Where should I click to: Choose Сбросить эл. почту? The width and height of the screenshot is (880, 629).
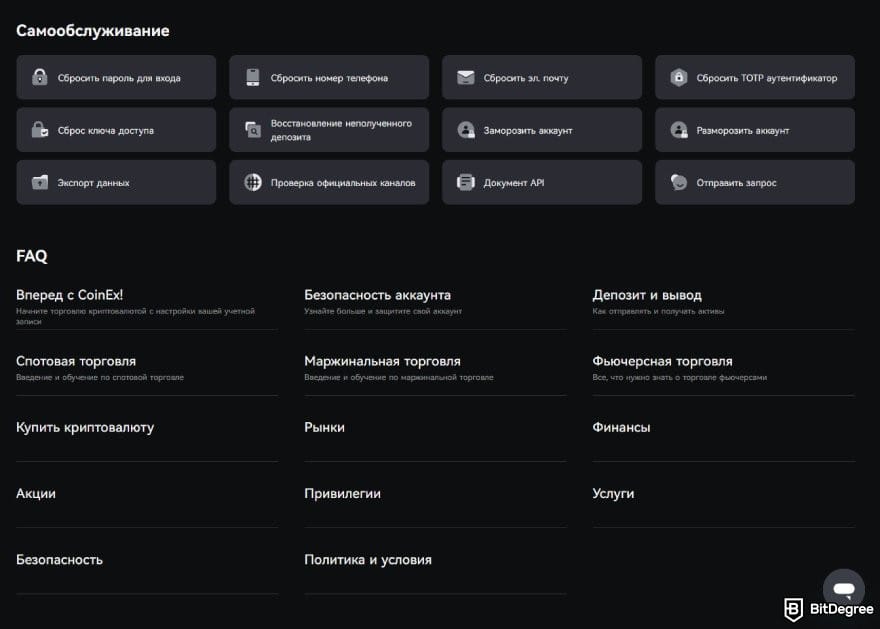tap(542, 77)
